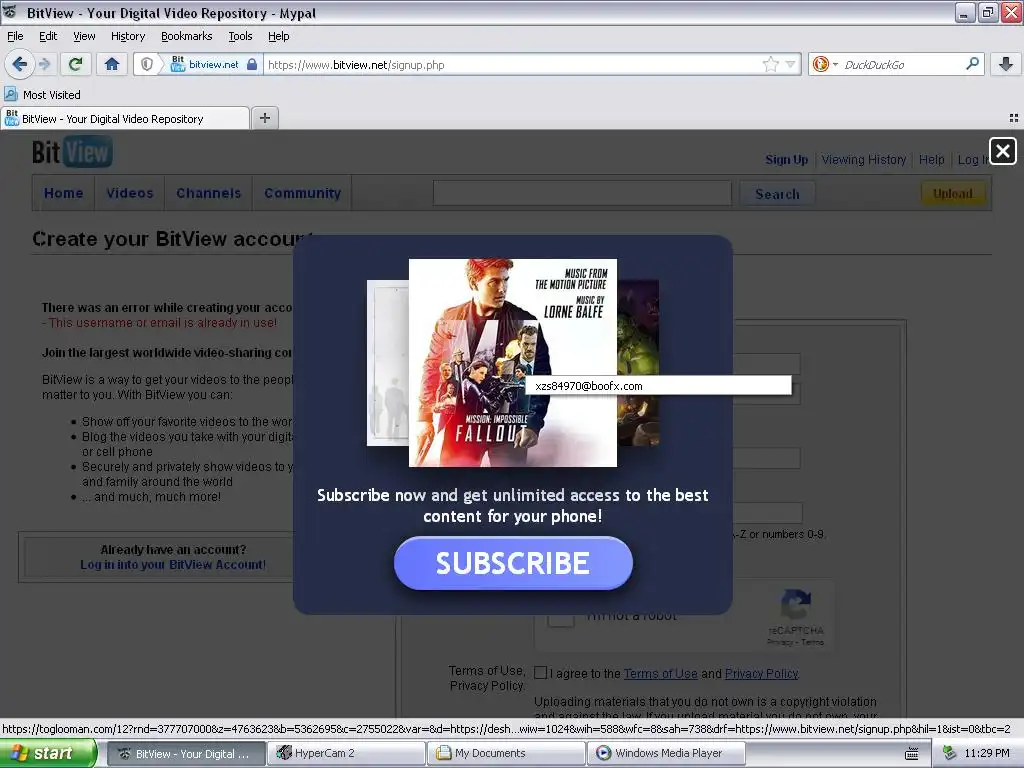This screenshot has width=1024, height=768.
Task: Click the BitView site search box
Action: pos(582,193)
